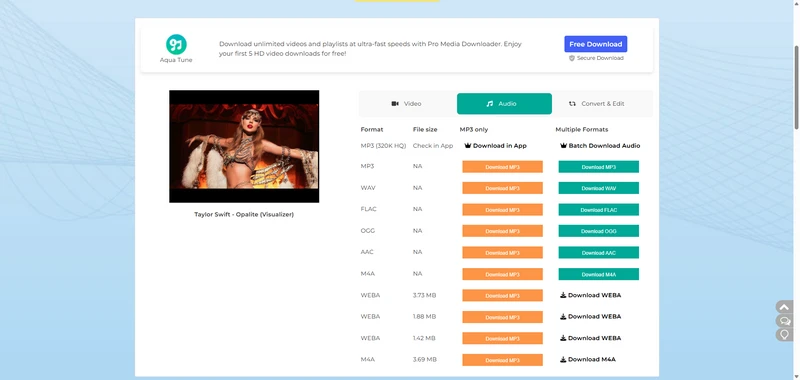The width and height of the screenshot is (800, 380).
Task: Click orange Download MP3 in FLAC row
Action: coord(503,210)
